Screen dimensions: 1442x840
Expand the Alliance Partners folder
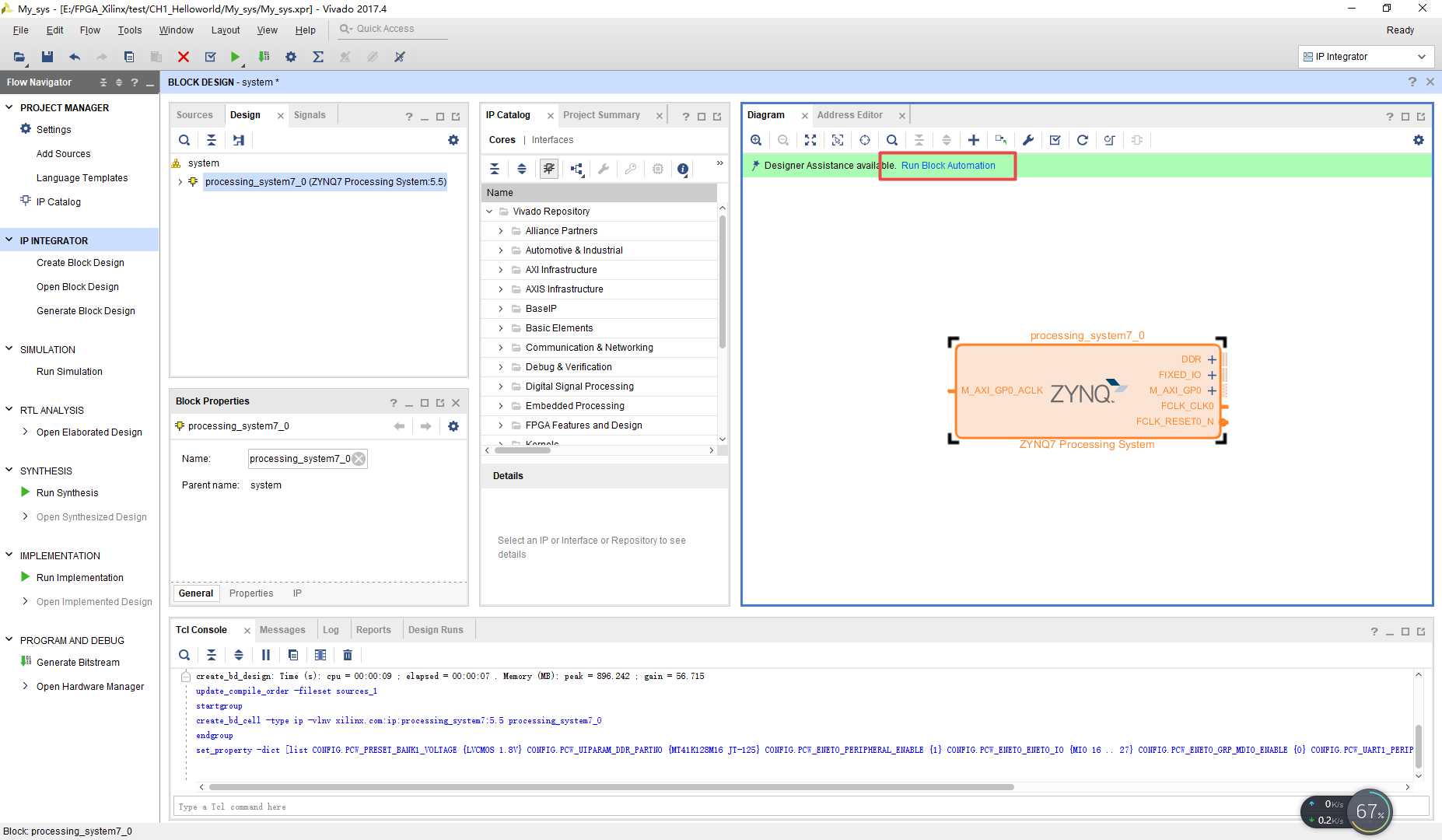[x=501, y=231]
